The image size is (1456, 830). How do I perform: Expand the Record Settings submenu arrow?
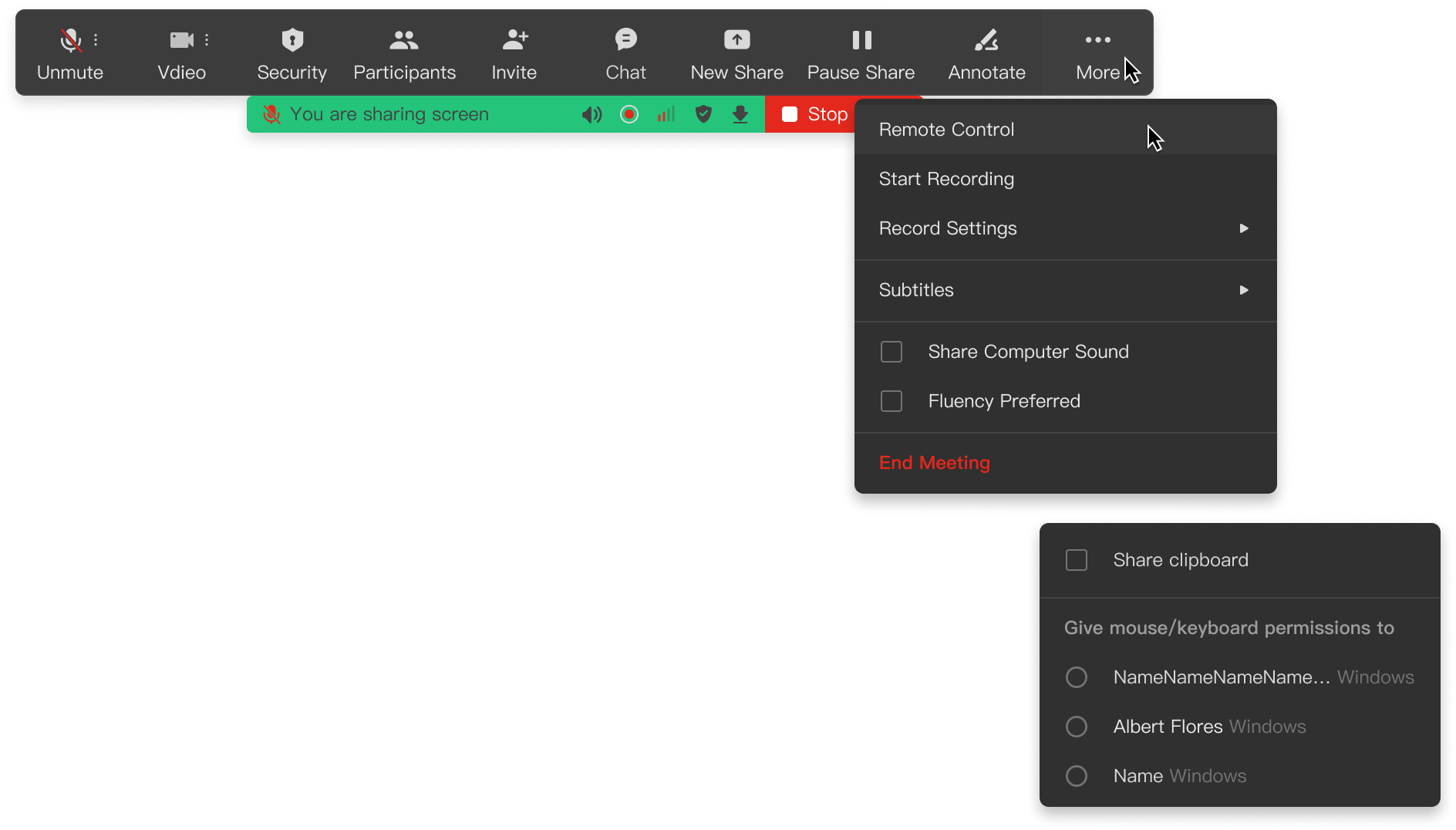click(1243, 228)
